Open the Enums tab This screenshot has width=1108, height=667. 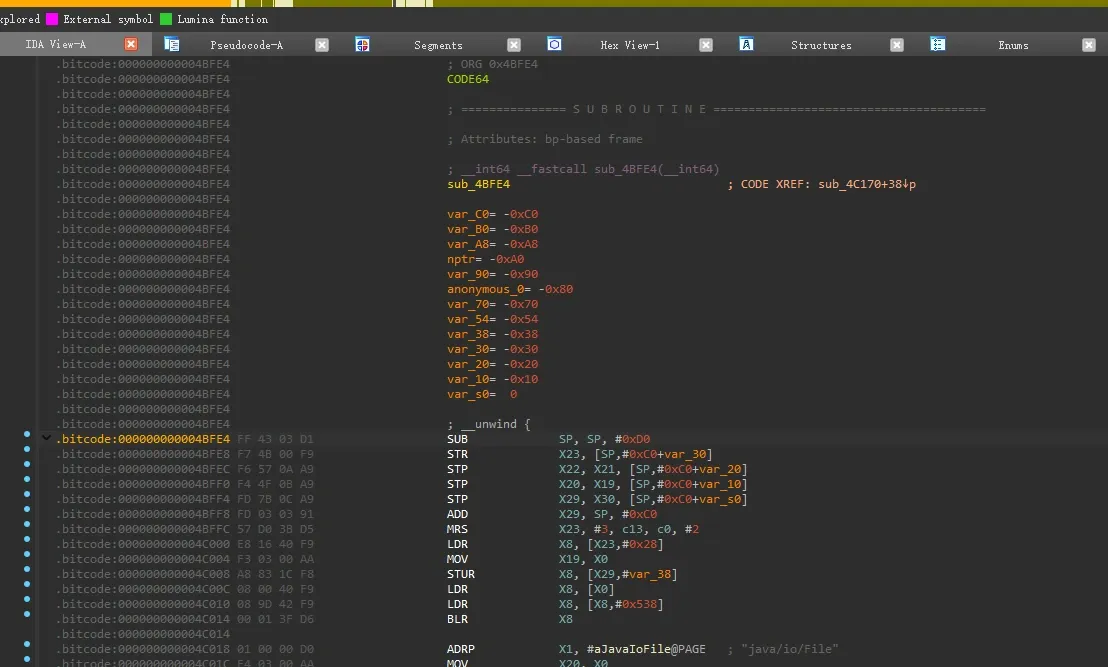click(1013, 45)
